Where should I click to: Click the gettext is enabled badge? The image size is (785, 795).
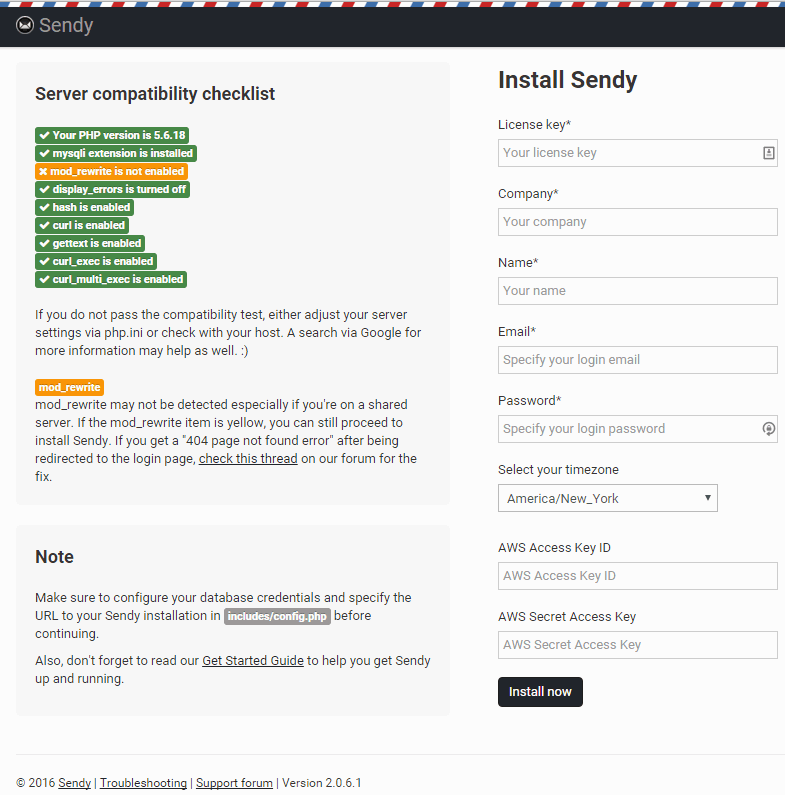tap(90, 243)
